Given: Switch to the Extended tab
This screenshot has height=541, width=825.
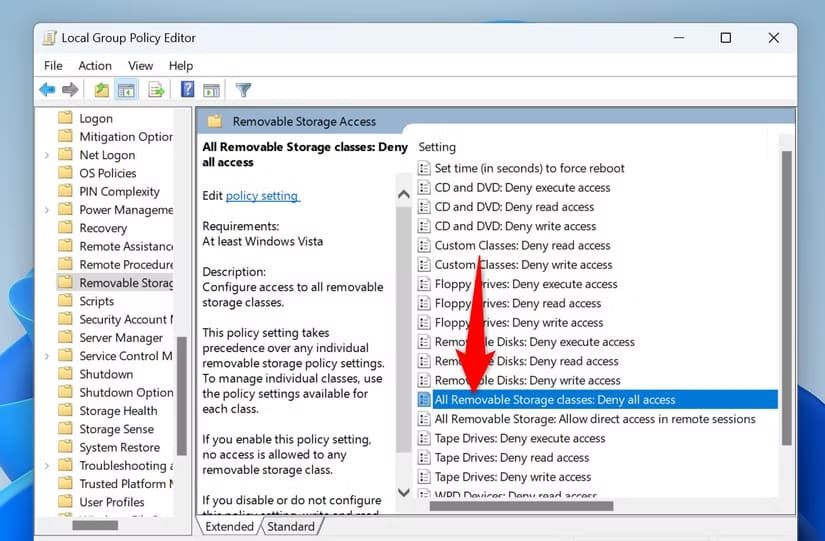Looking at the screenshot, I should click(229, 526).
